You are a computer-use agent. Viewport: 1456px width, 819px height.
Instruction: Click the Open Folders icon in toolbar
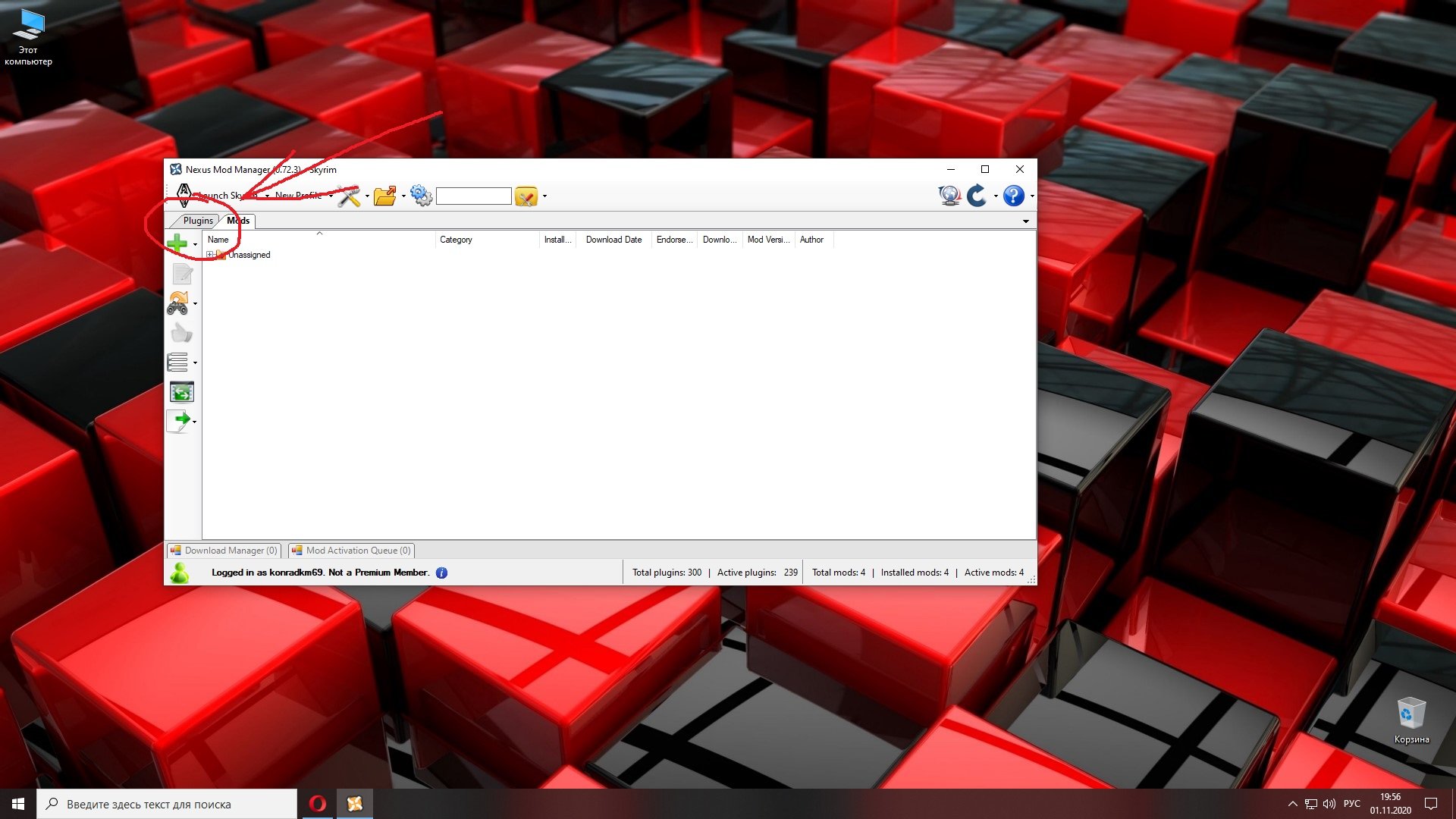pyautogui.click(x=385, y=196)
